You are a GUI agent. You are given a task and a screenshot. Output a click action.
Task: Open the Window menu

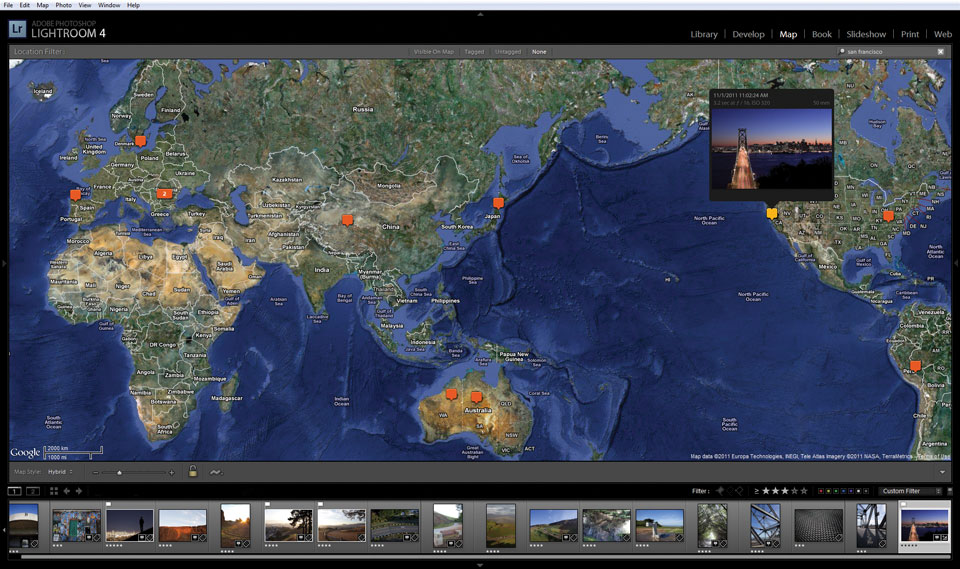point(109,5)
